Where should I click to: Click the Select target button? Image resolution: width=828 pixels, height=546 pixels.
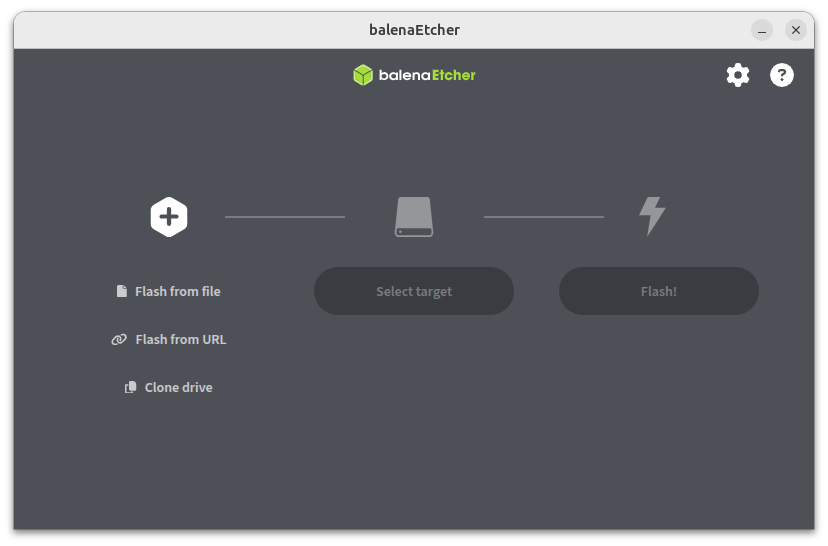pos(414,291)
